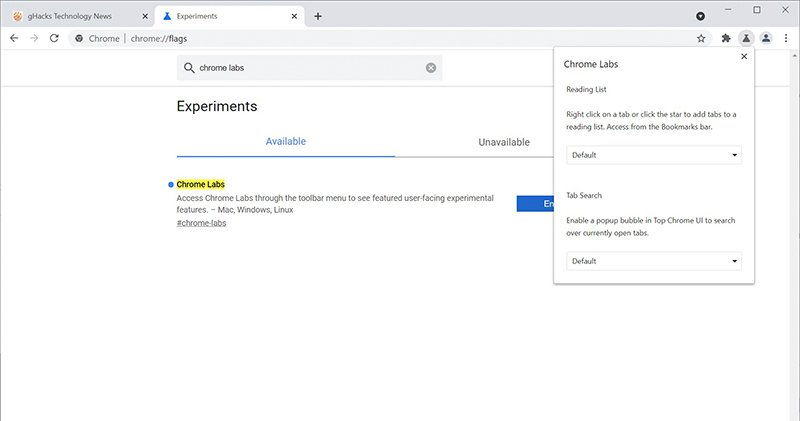Click the forward navigation arrow
This screenshot has width=800, height=421.
(x=34, y=38)
